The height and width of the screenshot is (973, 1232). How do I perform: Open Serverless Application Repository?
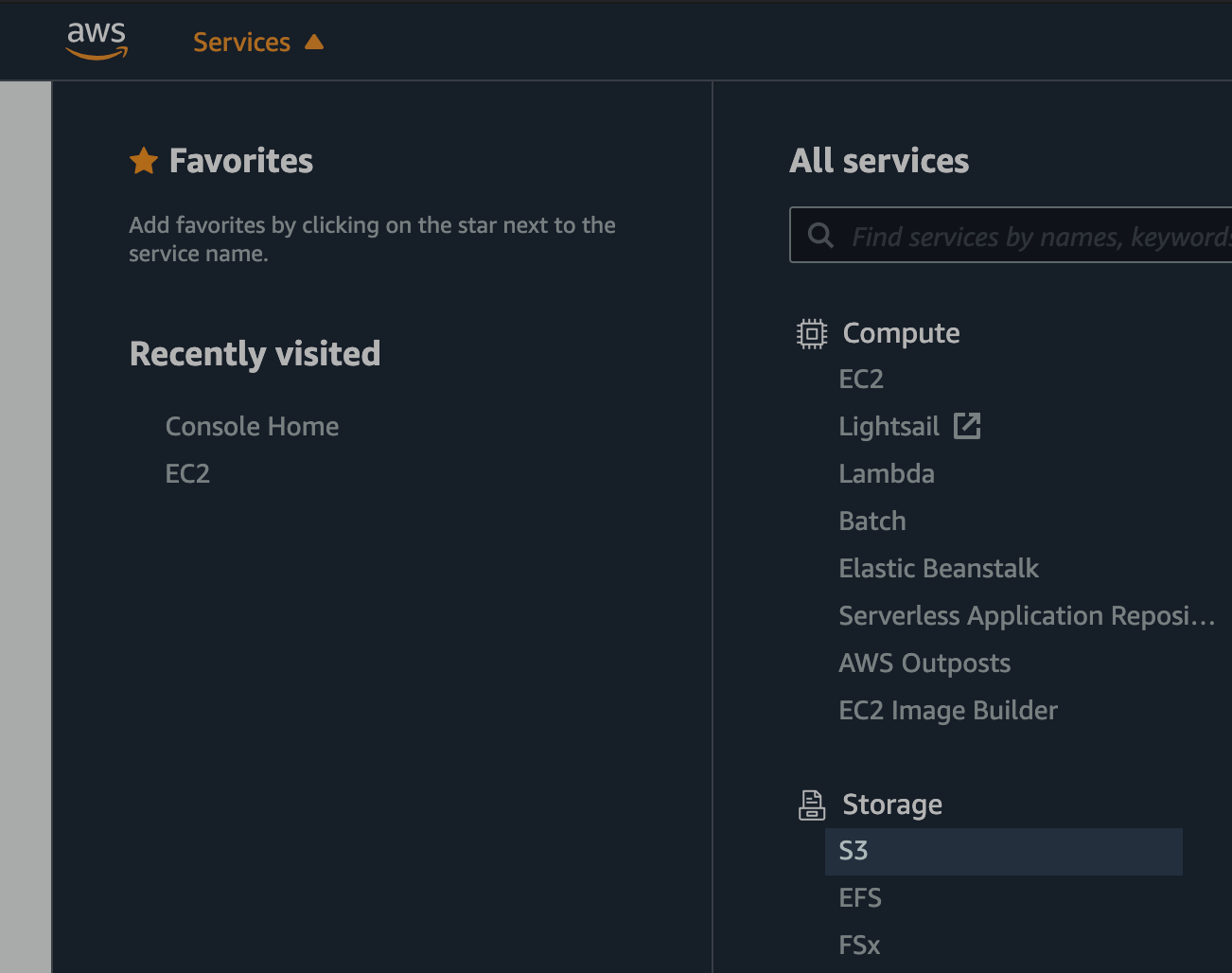pyautogui.click(x=1027, y=615)
